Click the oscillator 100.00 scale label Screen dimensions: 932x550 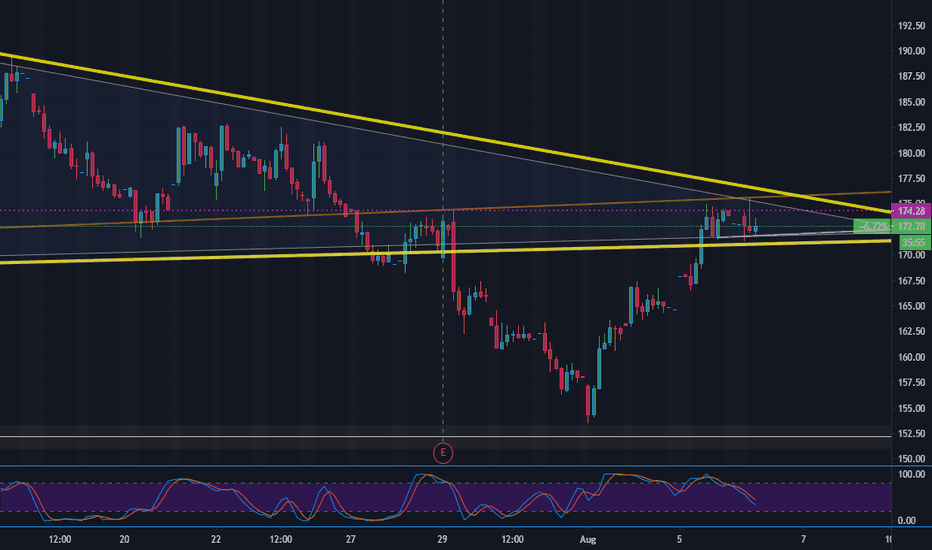click(x=911, y=474)
